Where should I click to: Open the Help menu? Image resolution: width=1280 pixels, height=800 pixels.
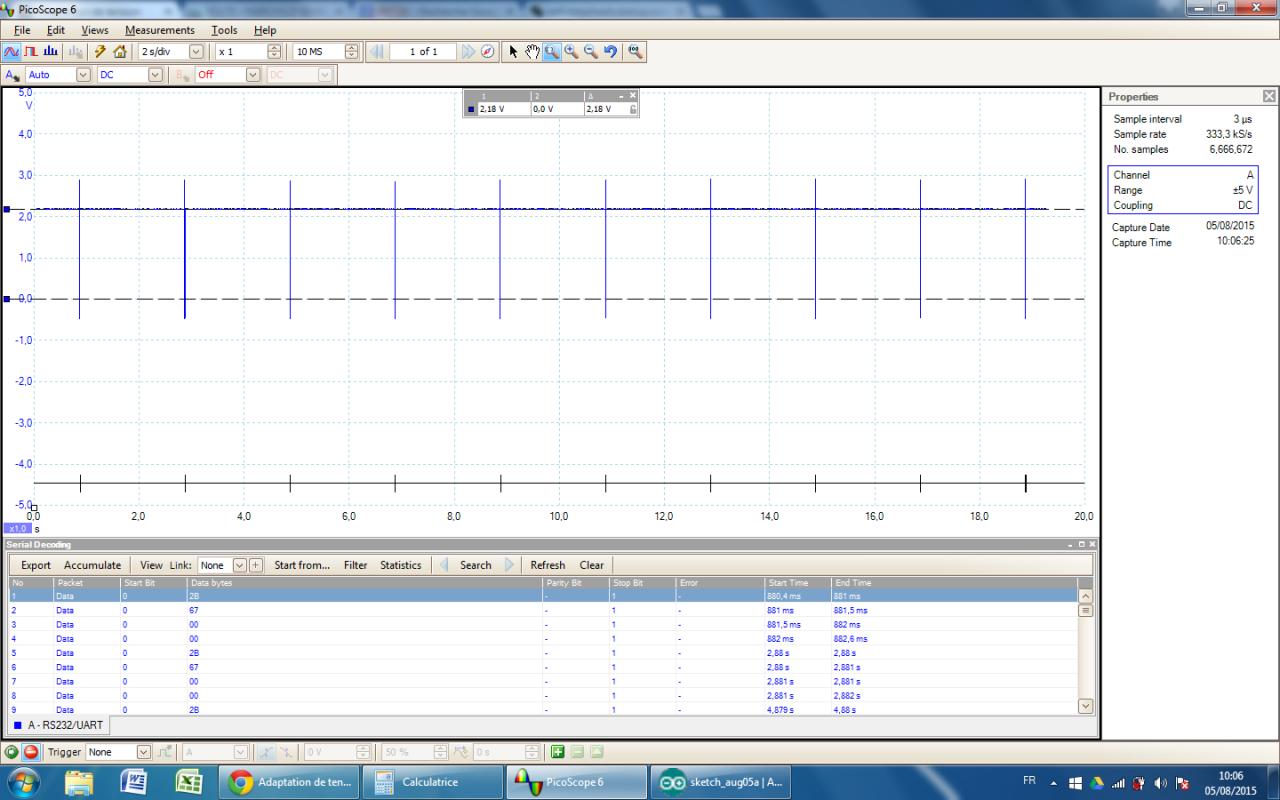(x=265, y=30)
